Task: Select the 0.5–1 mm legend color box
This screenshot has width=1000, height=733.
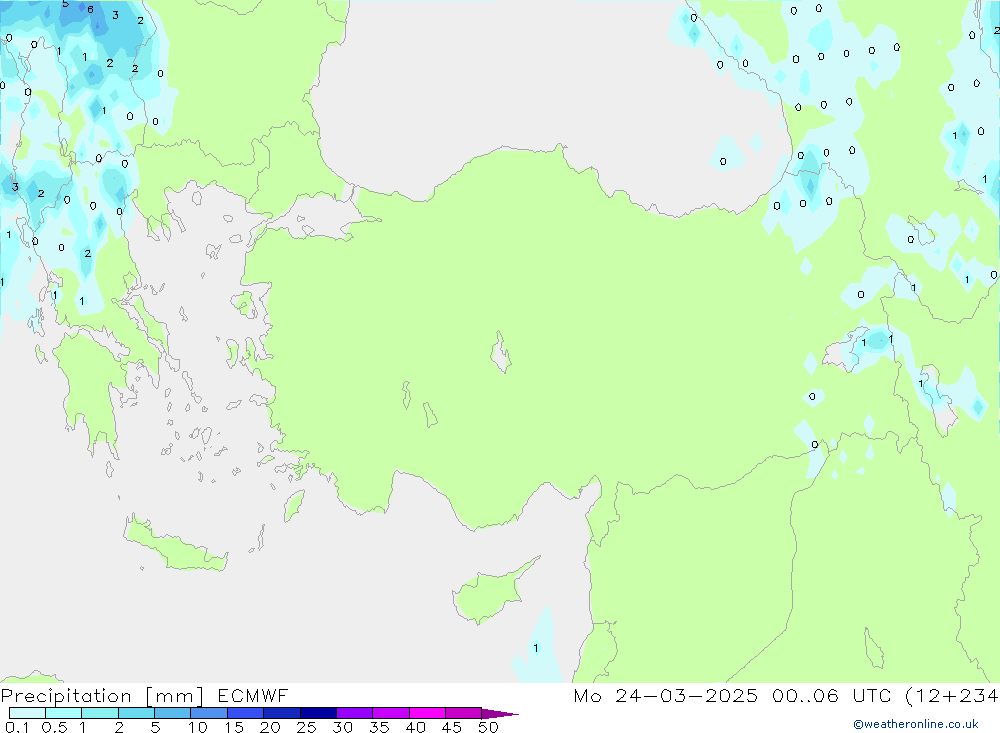Action: pos(64,713)
